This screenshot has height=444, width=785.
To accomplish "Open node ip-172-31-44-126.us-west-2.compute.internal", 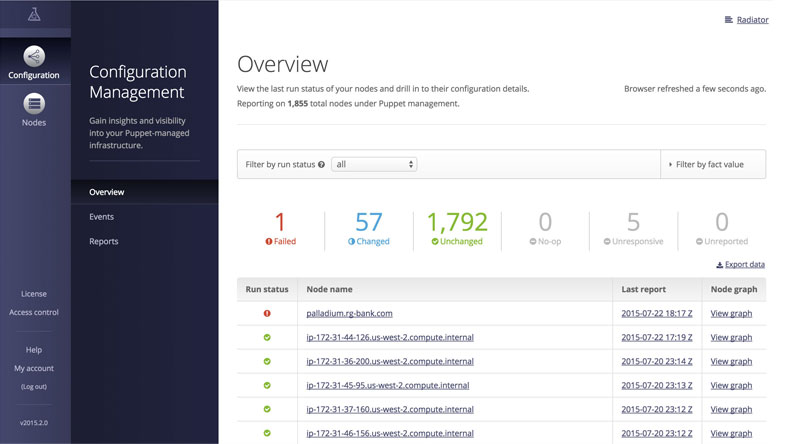I will pos(390,337).
